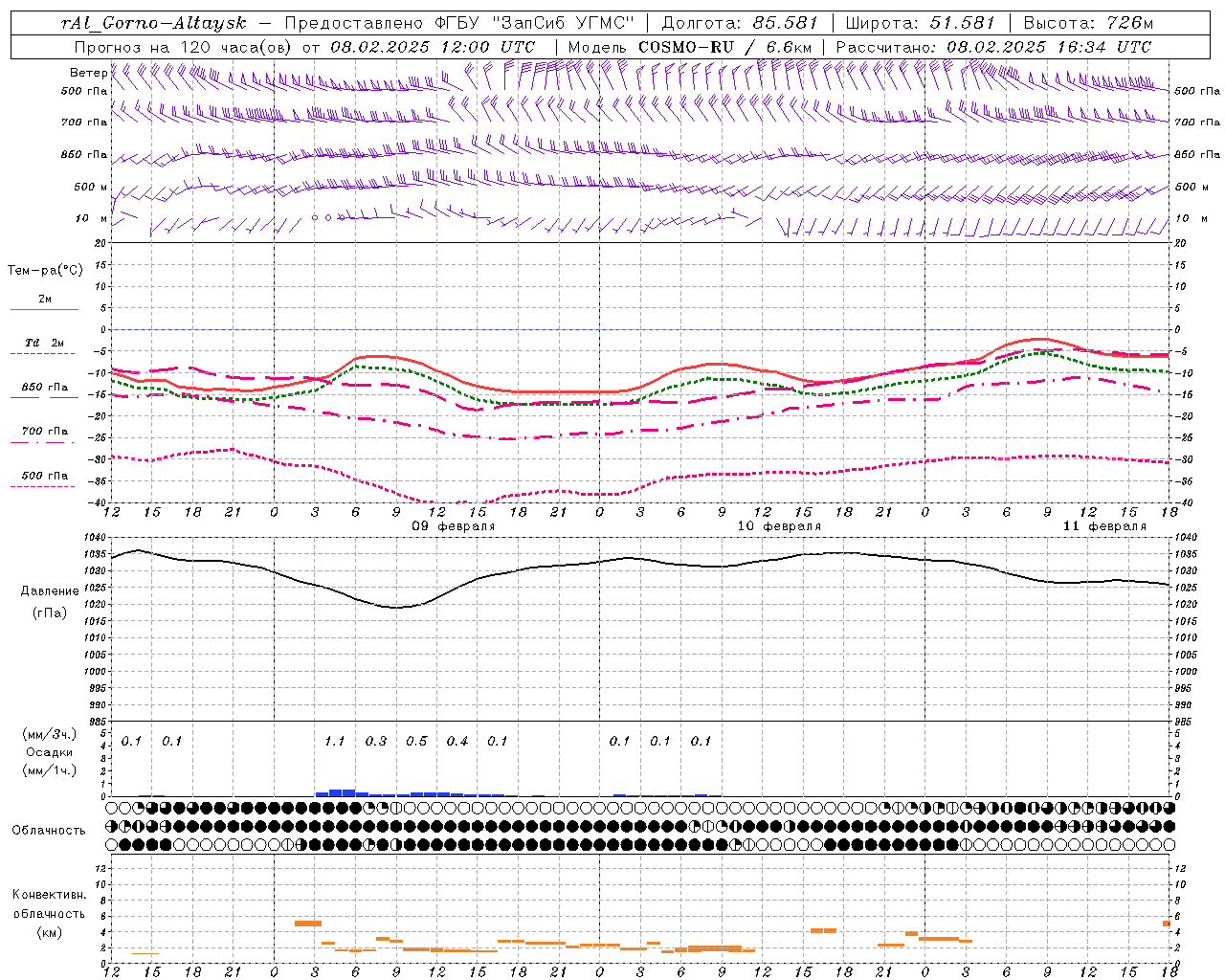
Task: Click the 10 февраля date label
Action: [x=779, y=526]
